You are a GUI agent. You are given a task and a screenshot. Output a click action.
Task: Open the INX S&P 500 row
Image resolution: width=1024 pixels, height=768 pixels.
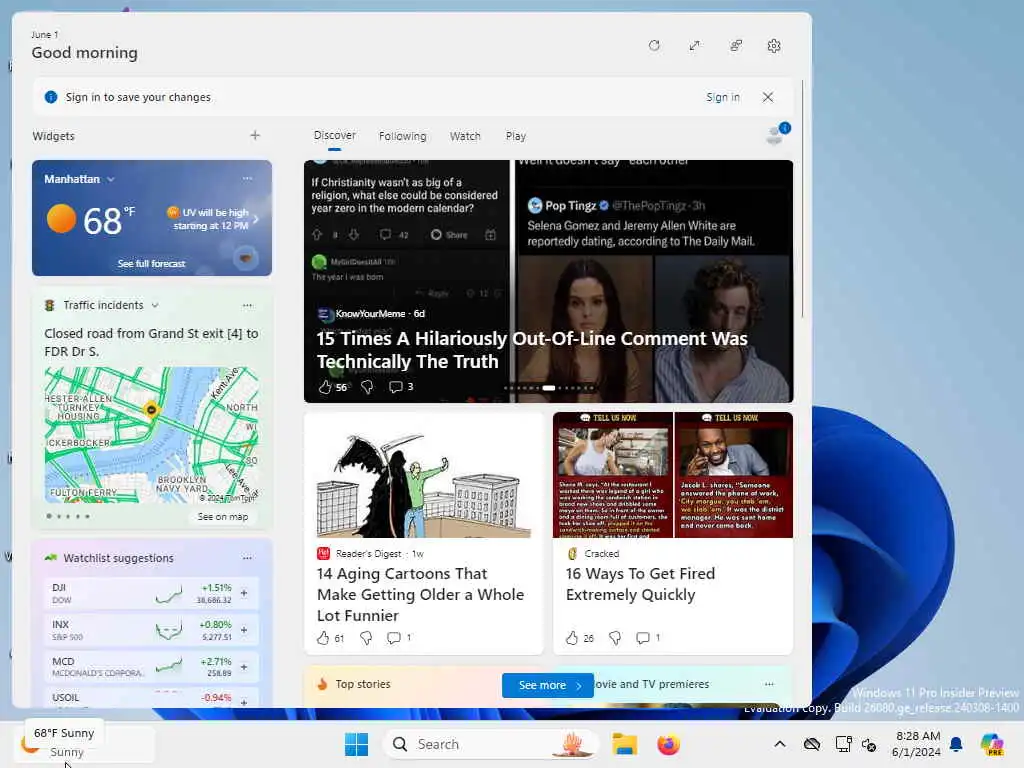[x=152, y=630]
